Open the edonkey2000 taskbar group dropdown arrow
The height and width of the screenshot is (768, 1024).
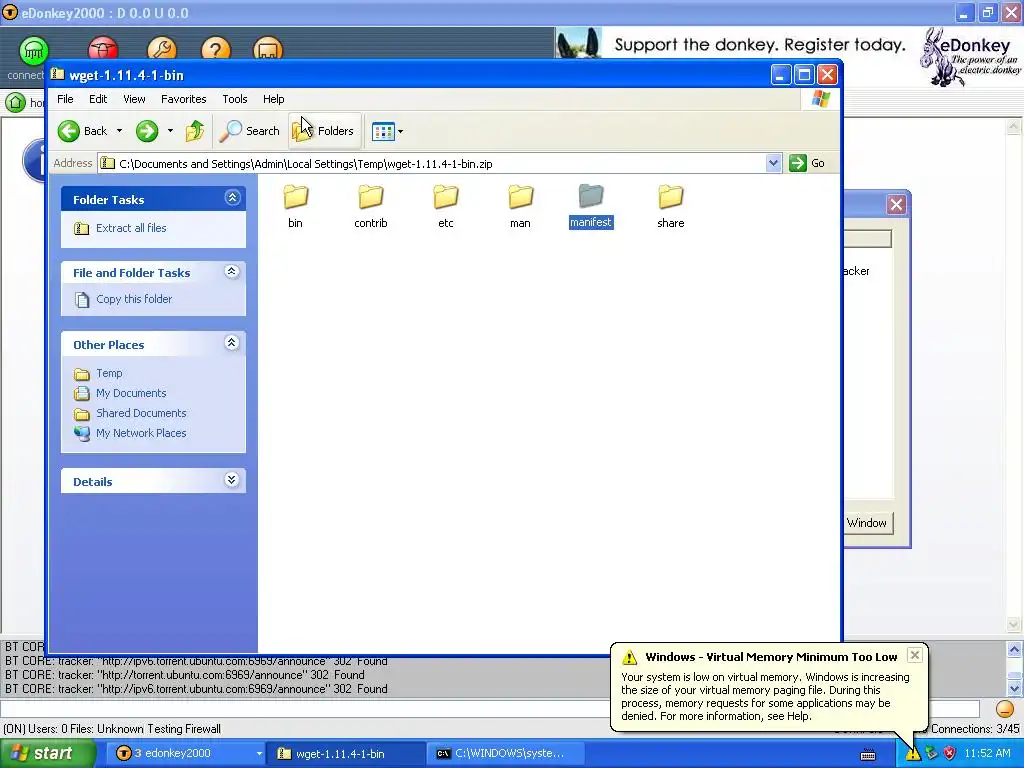point(259,754)
